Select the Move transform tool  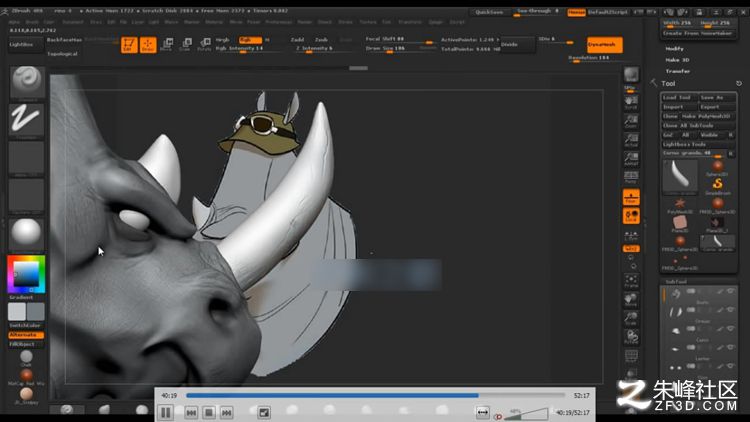point(166,45)
